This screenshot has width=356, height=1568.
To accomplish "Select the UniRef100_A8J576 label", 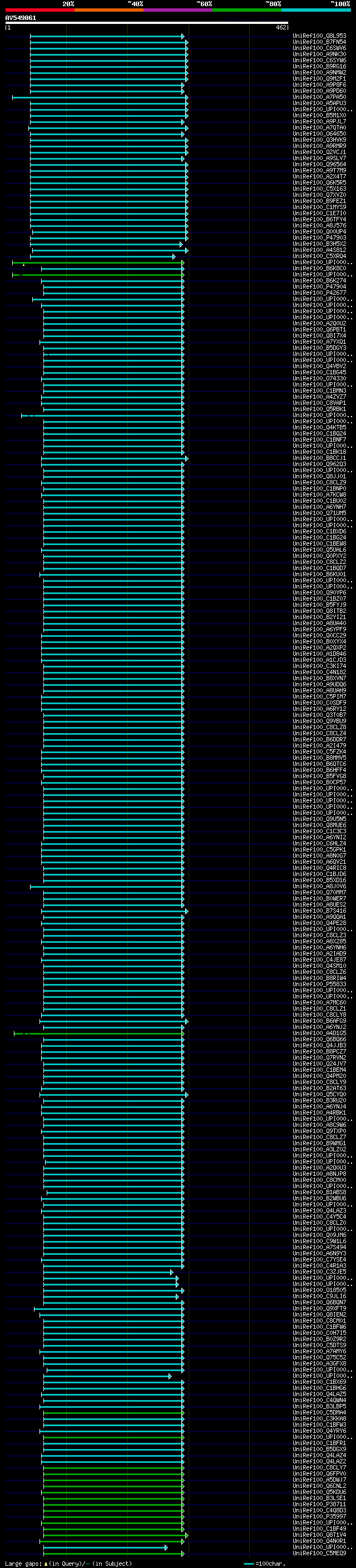I will (x=319, y=225).
